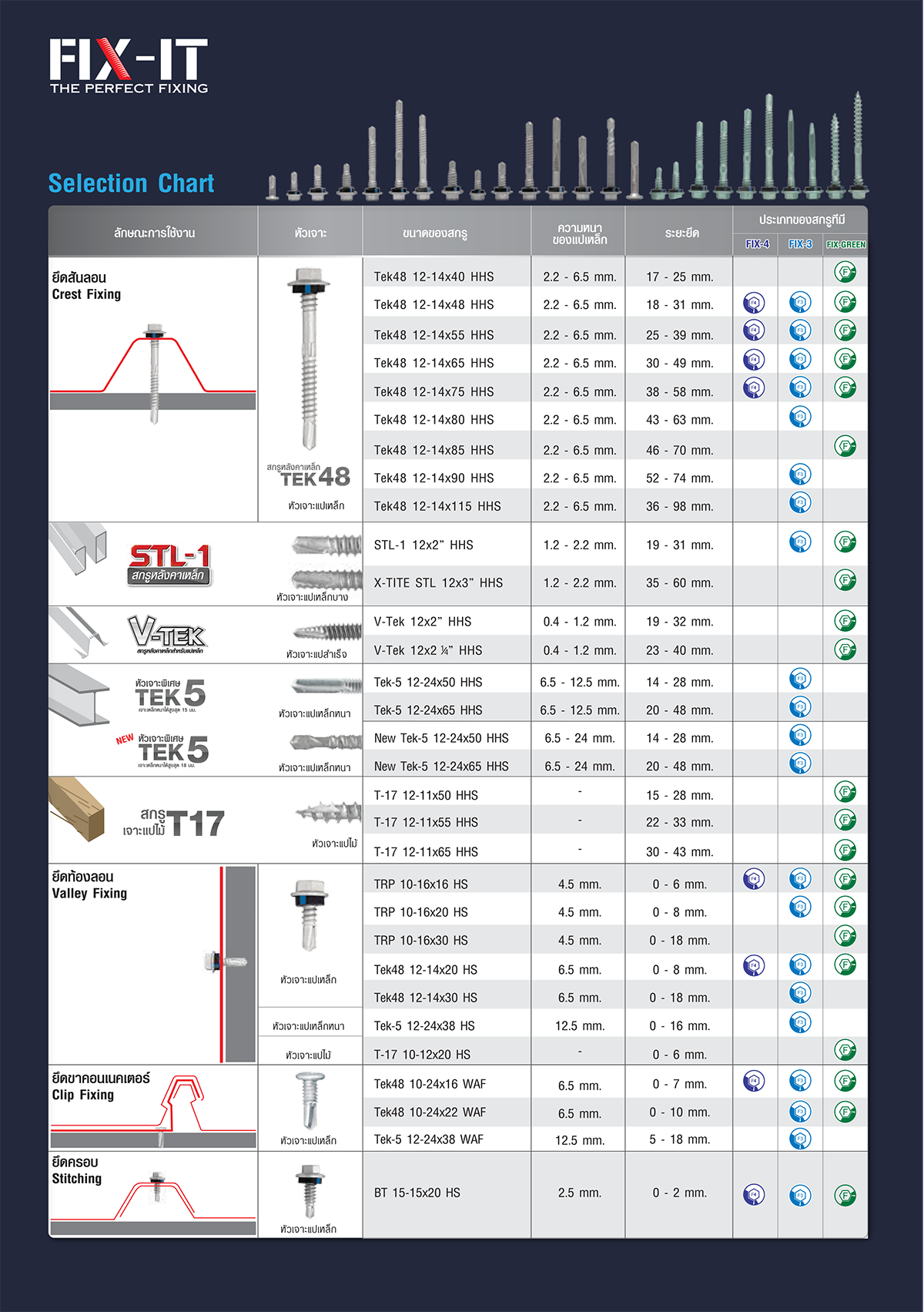The height and width of the screenshot is (1312, 924).
Task: Click the V-TEK product logo
Action: (167, 634)
